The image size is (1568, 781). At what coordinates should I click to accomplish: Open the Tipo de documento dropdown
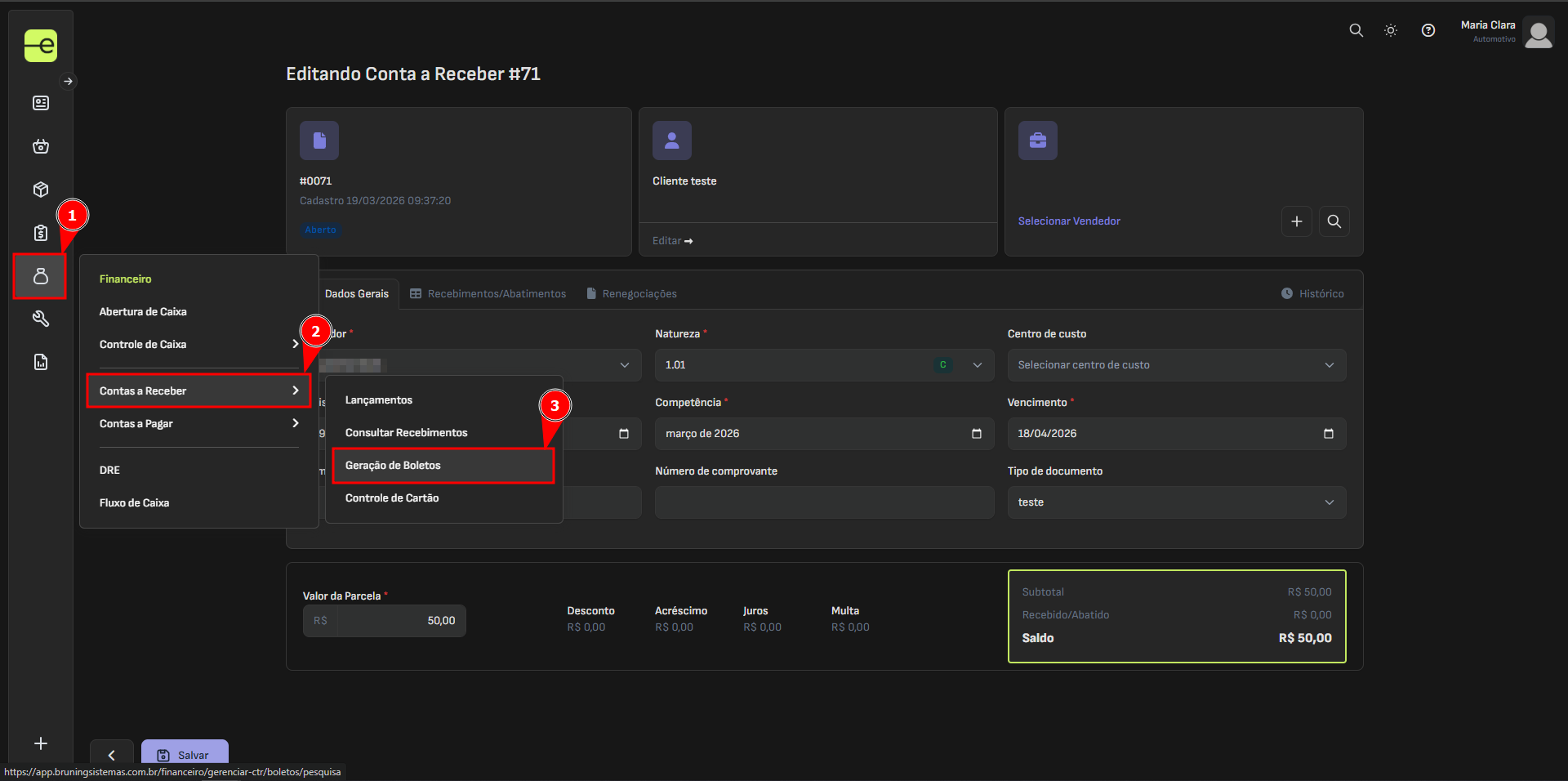pyautogui.click(x=1176, y=502)
